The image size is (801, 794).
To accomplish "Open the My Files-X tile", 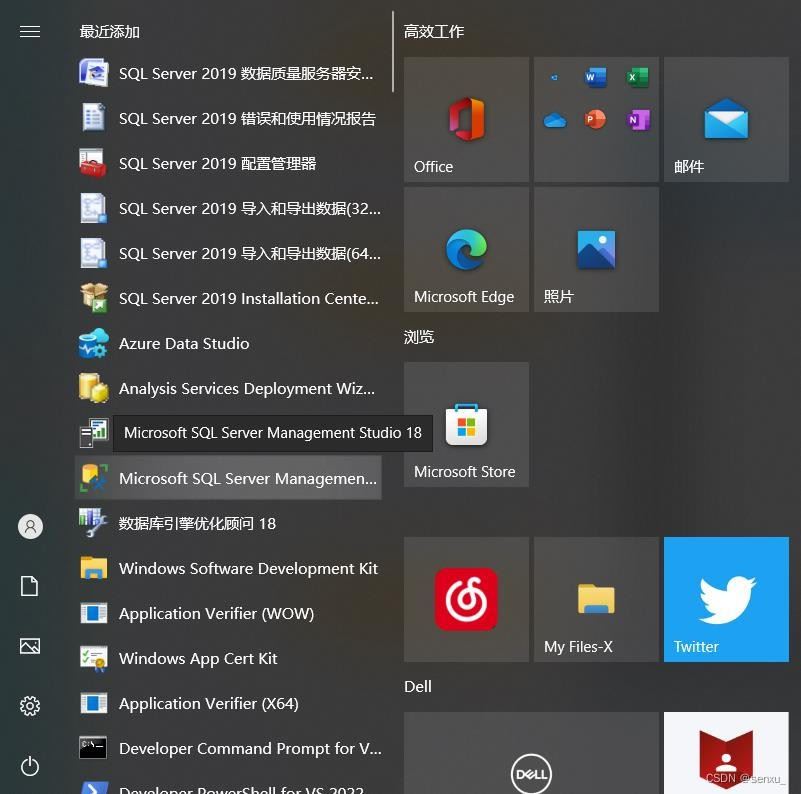I will [x=596, y=599].
